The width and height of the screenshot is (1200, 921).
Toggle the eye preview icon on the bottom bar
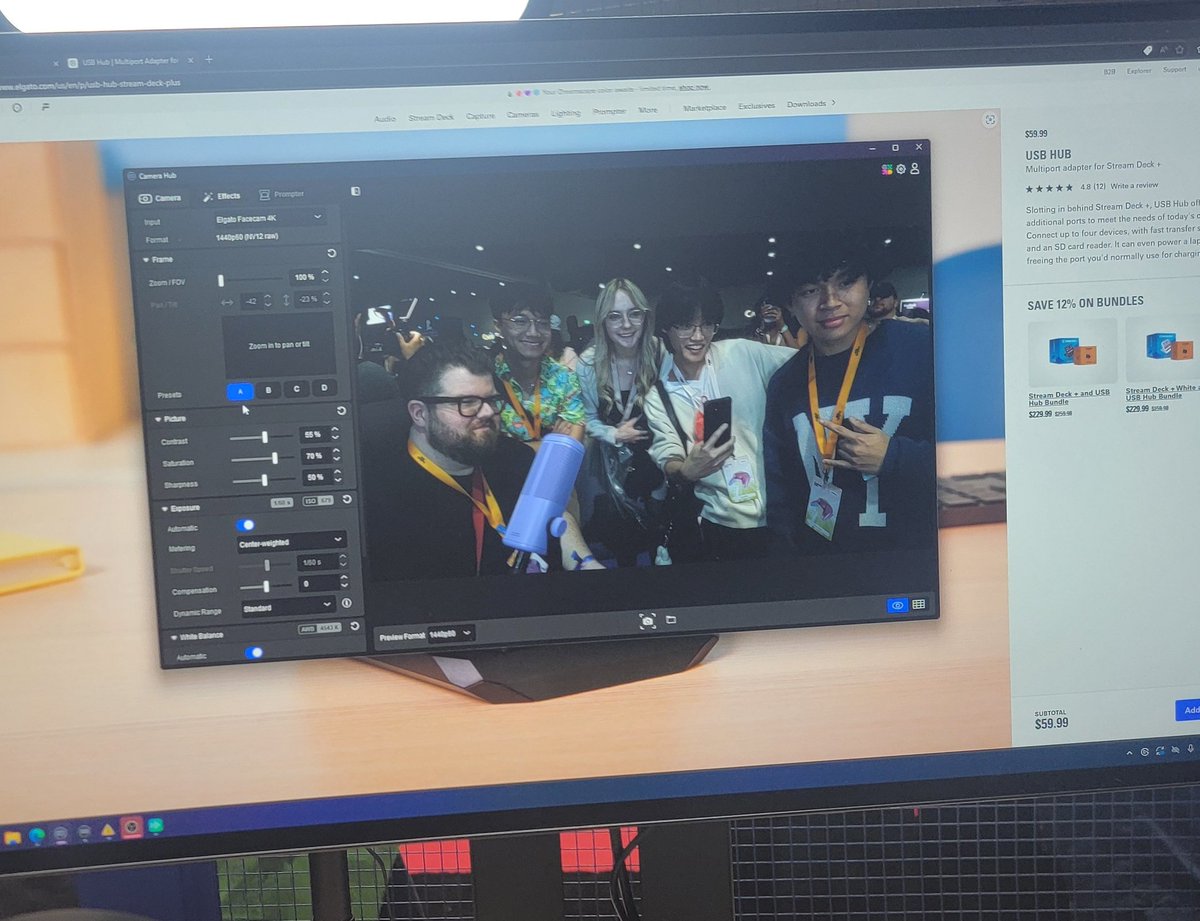coord(896,605)
